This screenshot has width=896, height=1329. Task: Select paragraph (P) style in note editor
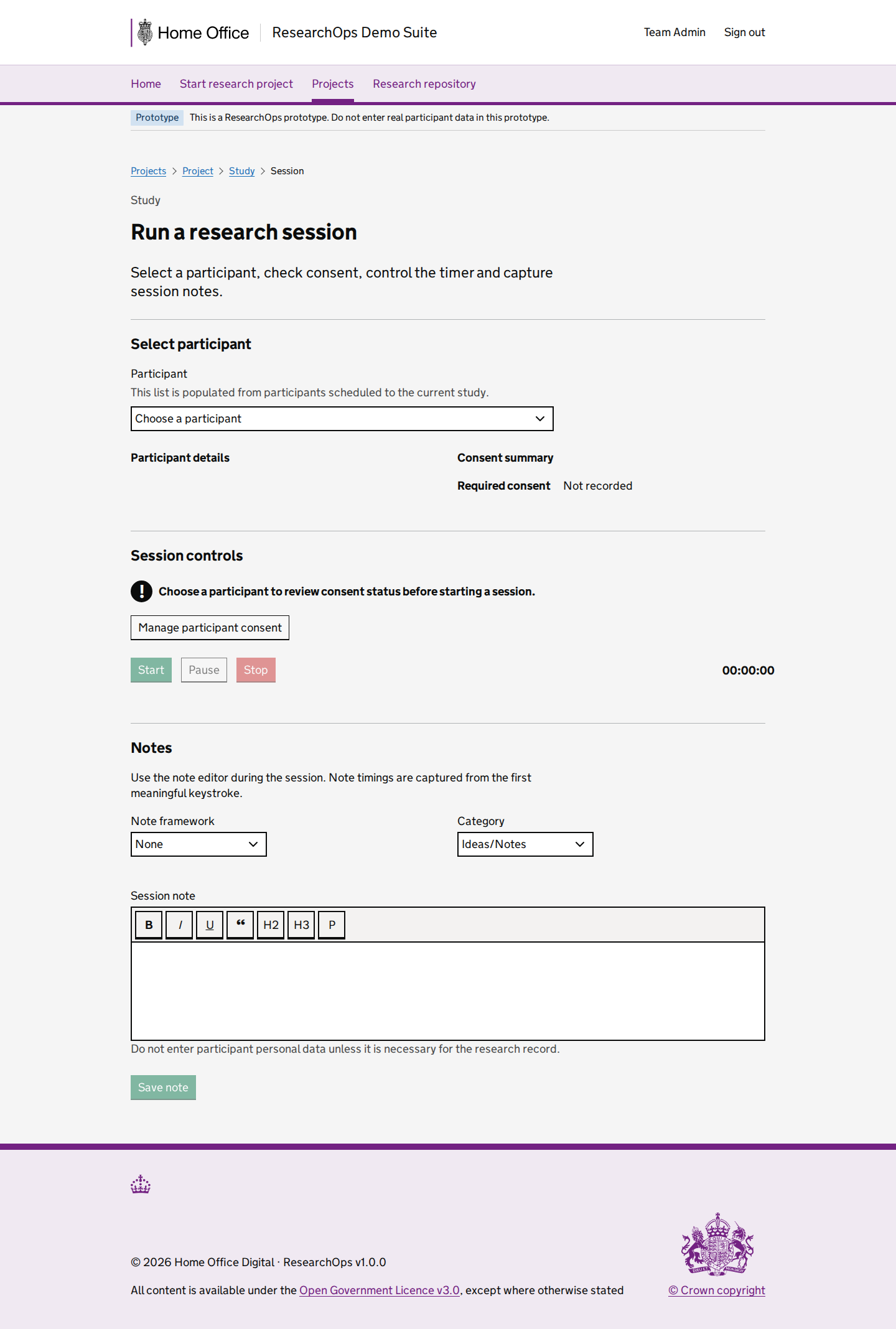(x=332, y=925)
